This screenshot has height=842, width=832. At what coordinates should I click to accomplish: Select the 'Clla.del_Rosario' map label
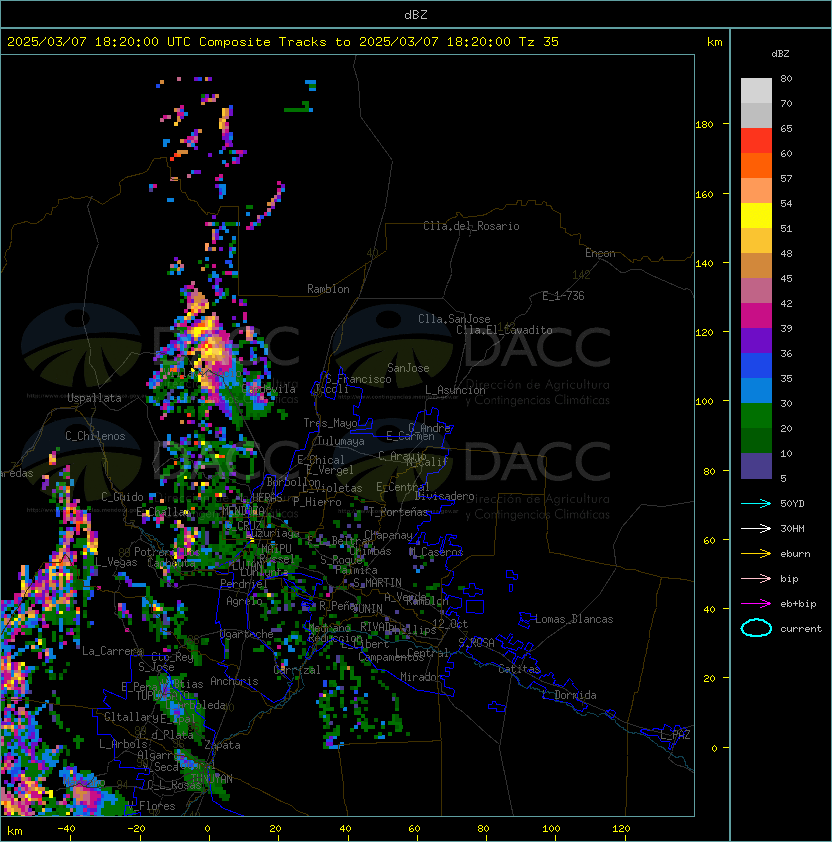[x=471, y=226]
